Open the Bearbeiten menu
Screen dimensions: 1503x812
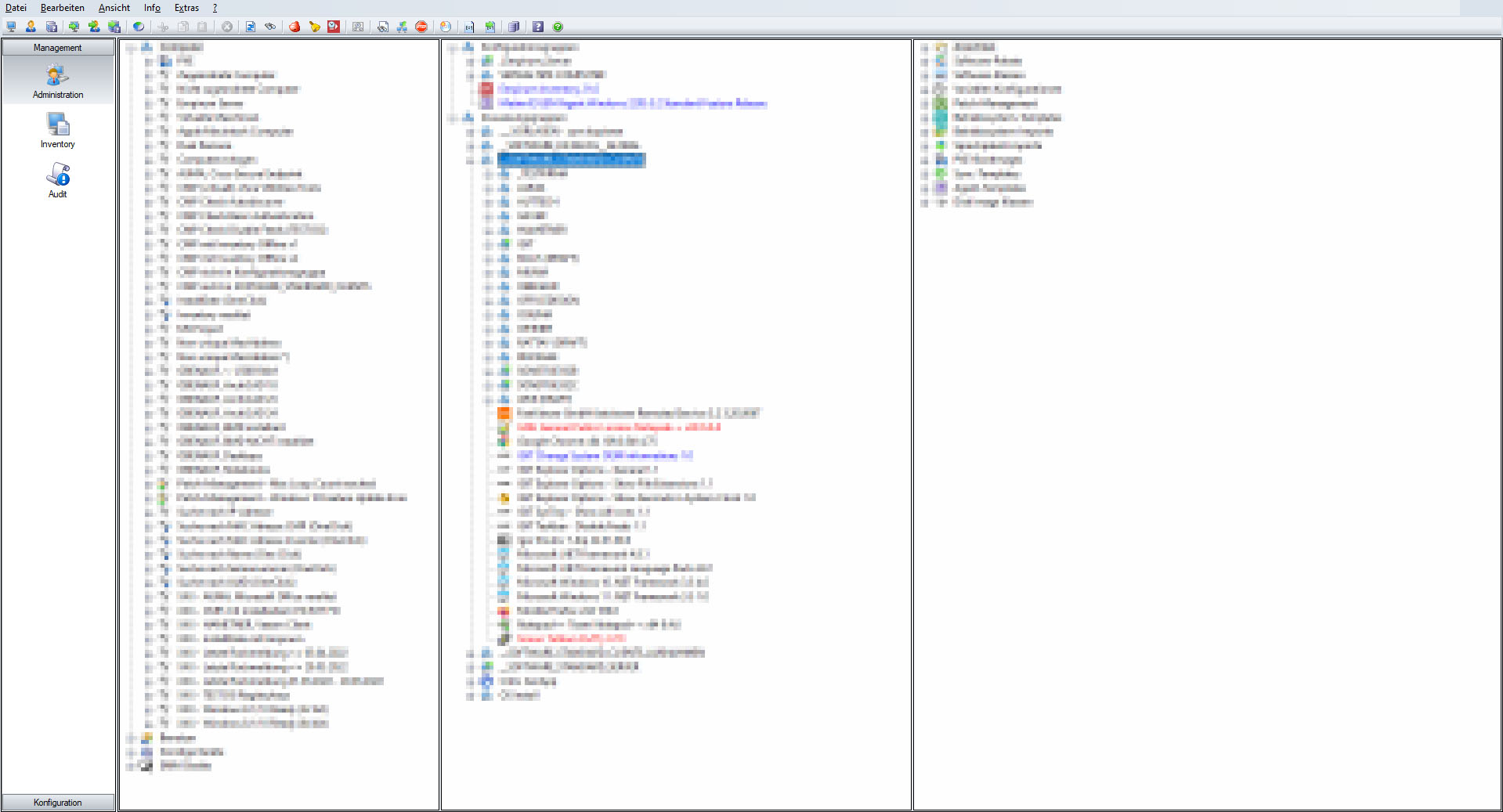click(x=61, y=8)
